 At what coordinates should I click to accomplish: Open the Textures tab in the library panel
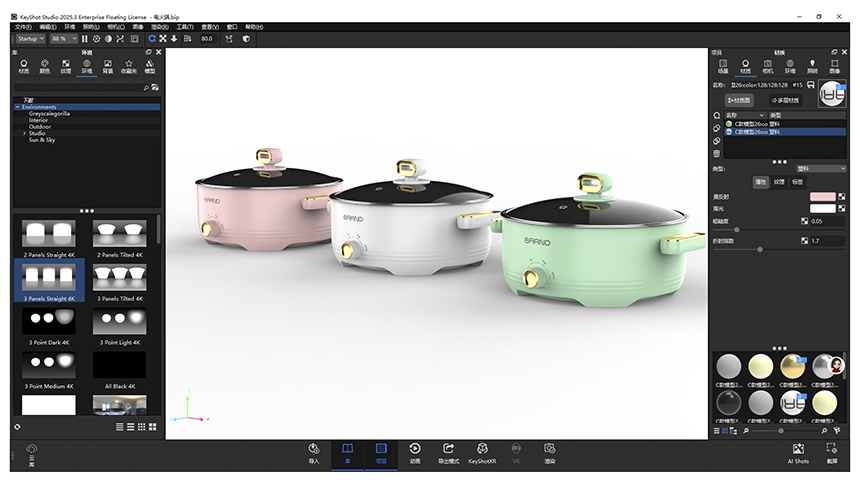click(x=66, y=67)
